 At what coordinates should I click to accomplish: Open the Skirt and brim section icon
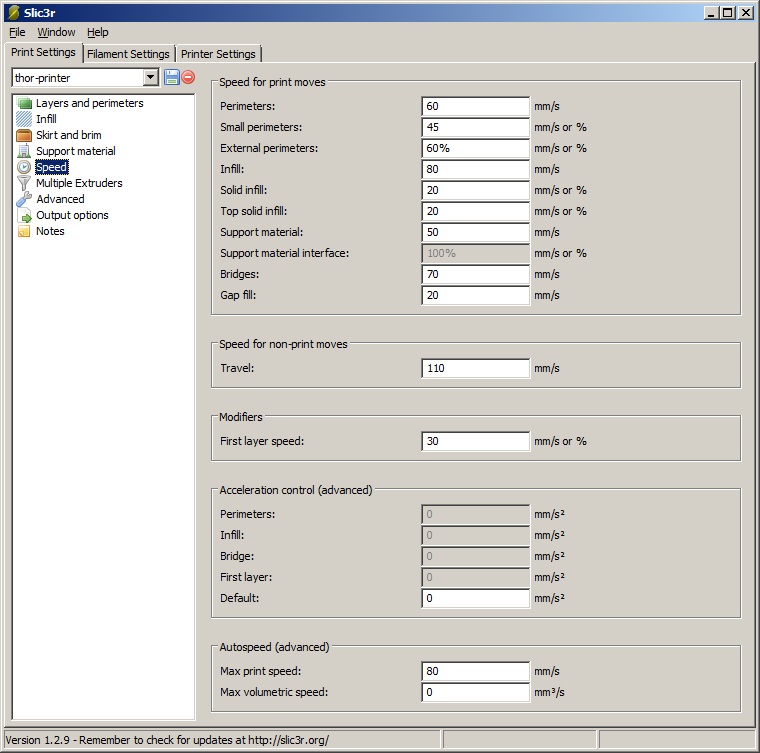click(25, 135)
